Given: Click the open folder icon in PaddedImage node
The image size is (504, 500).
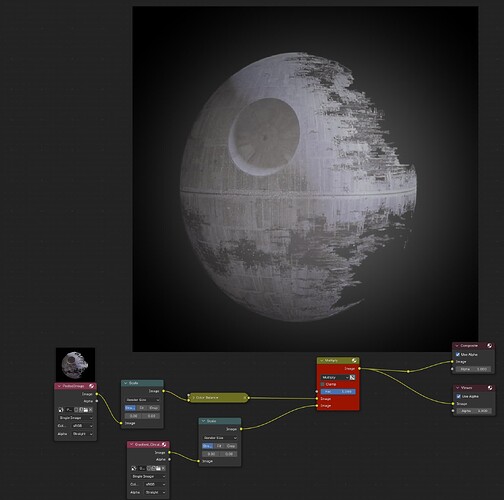Looking at the screenshot, I should point(86,410).
